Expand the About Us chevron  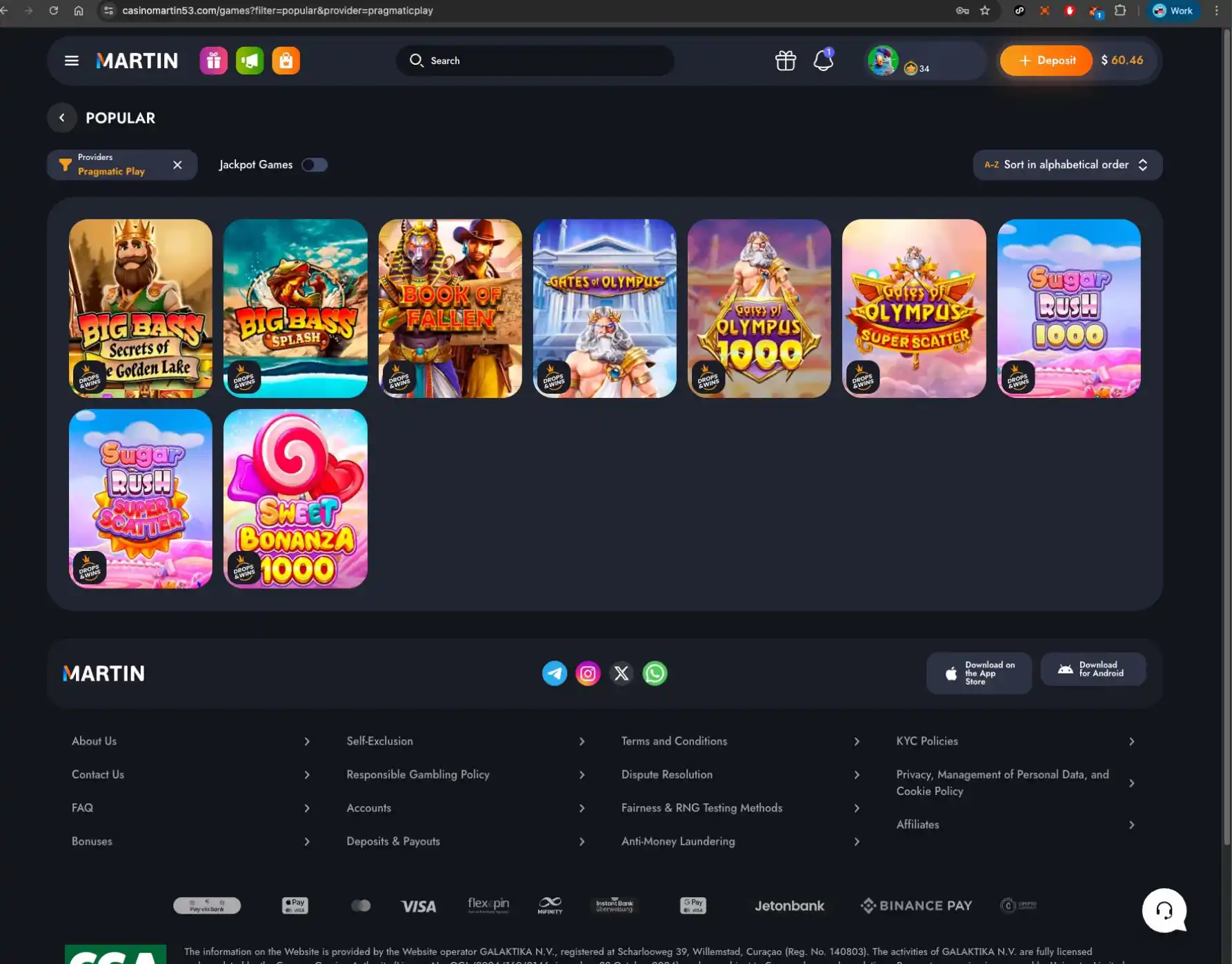point(307,741)
